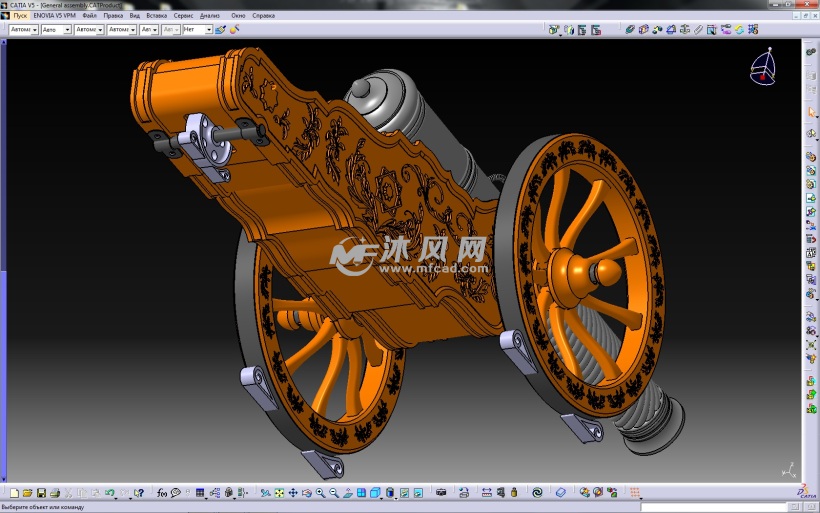This screenshot has width=820, height=513.
Task: Click the Zoom Out magnifier icon
Action: 334,493
